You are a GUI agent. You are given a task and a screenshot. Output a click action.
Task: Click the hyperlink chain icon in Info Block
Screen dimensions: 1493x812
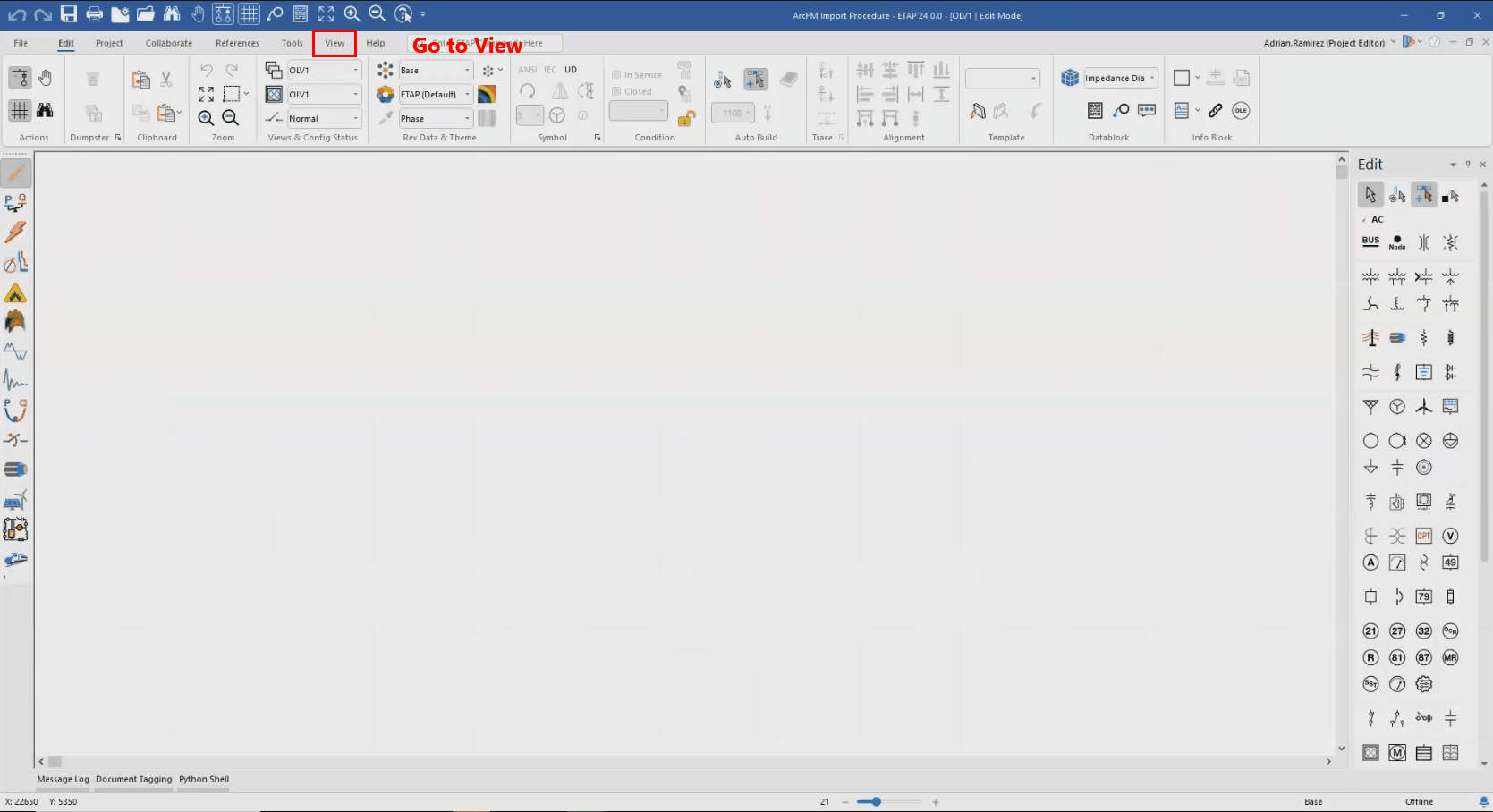pyautogui.click(x=1215, y=111)
